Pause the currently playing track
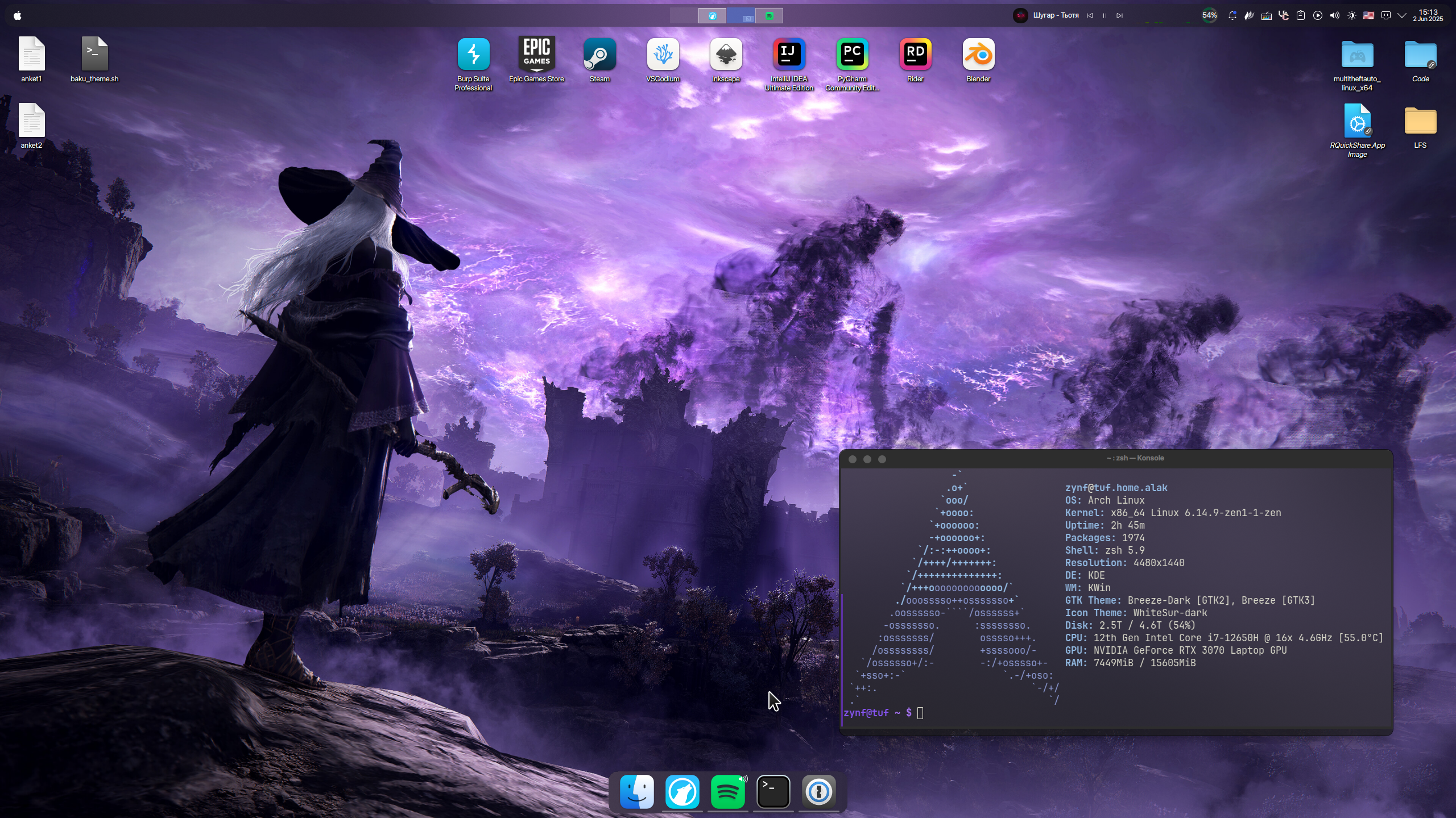This screenshot has width=1456, height=818. (x=1105, y=15)
